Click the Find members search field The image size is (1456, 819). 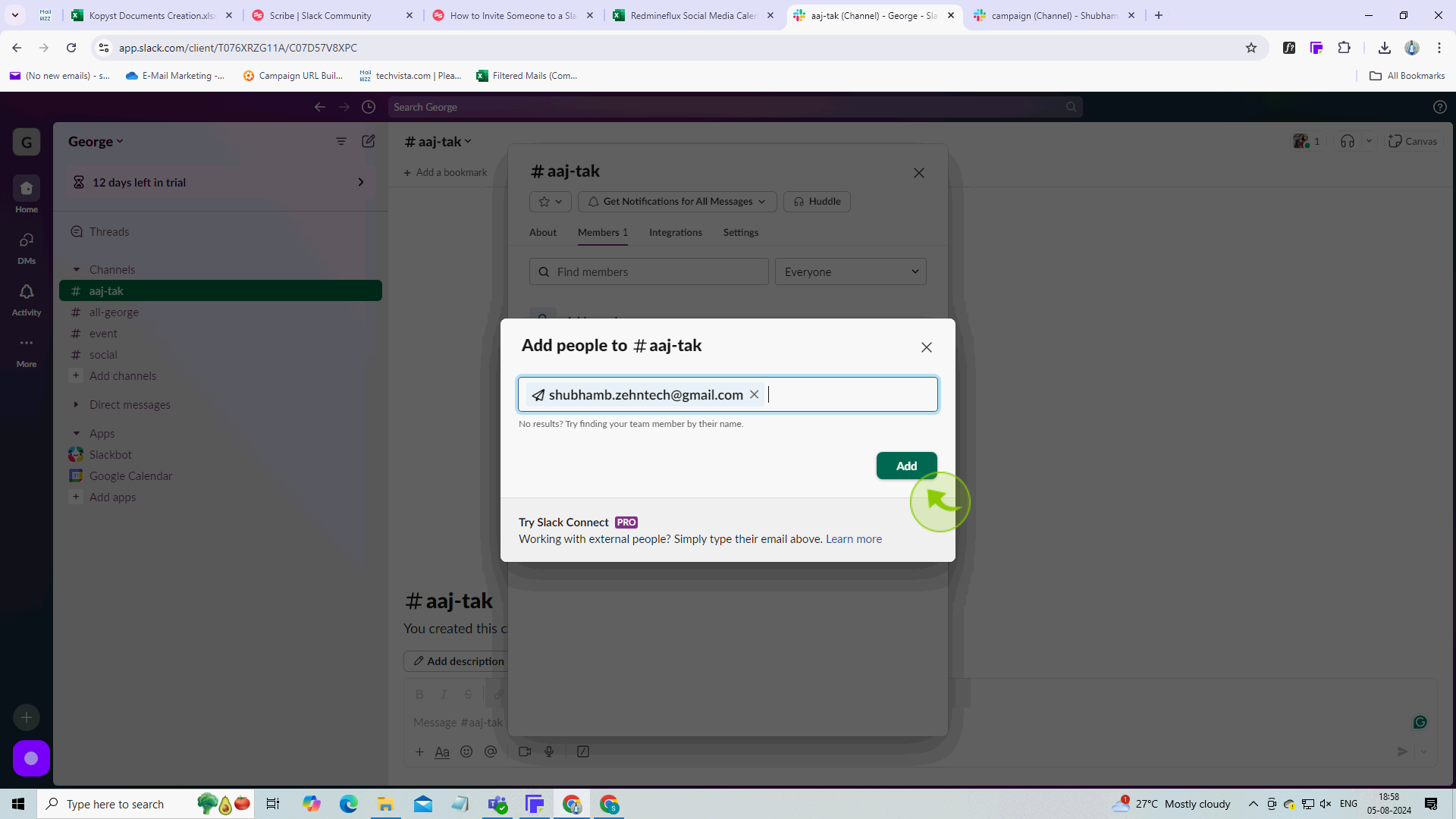click(x=648, y=272)
